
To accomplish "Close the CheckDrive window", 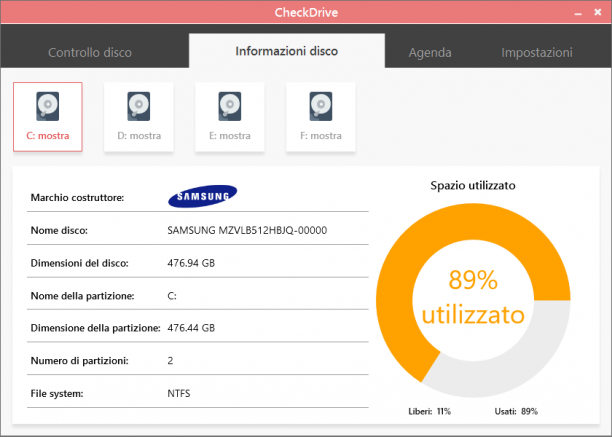I will point(598,12).
